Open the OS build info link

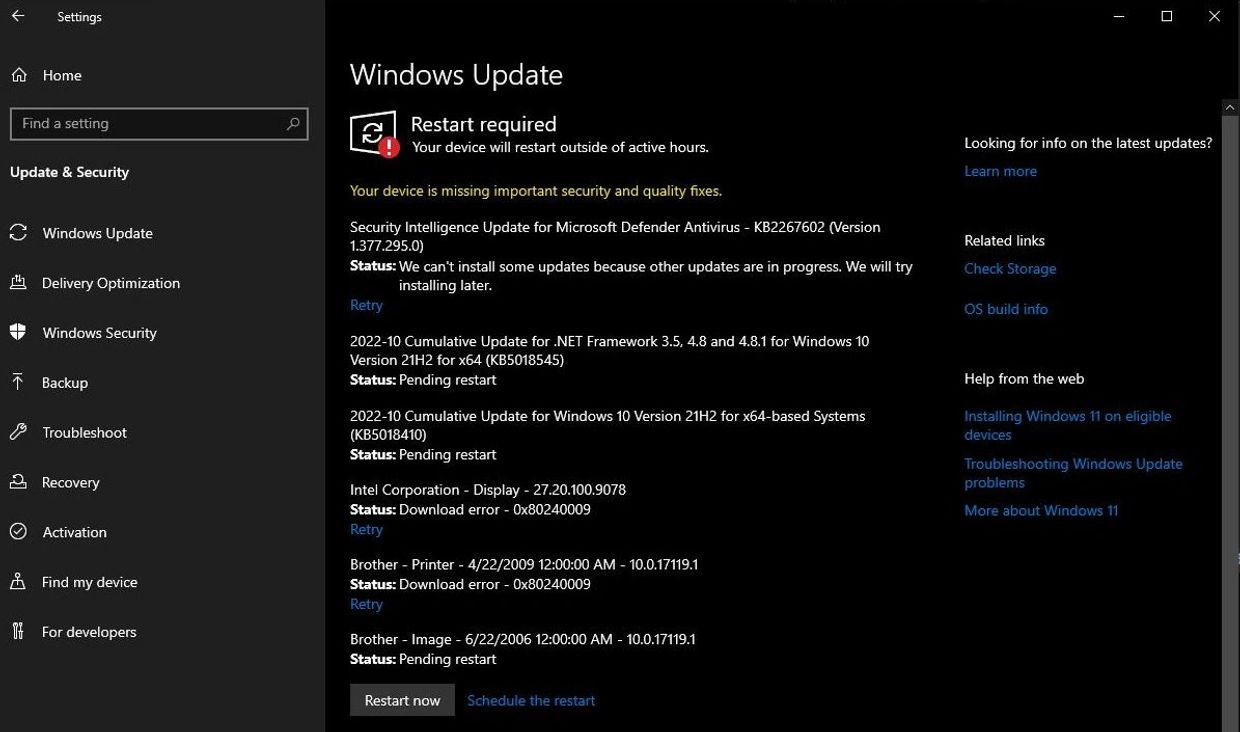pyautogui.click(x=1006, y=309)
